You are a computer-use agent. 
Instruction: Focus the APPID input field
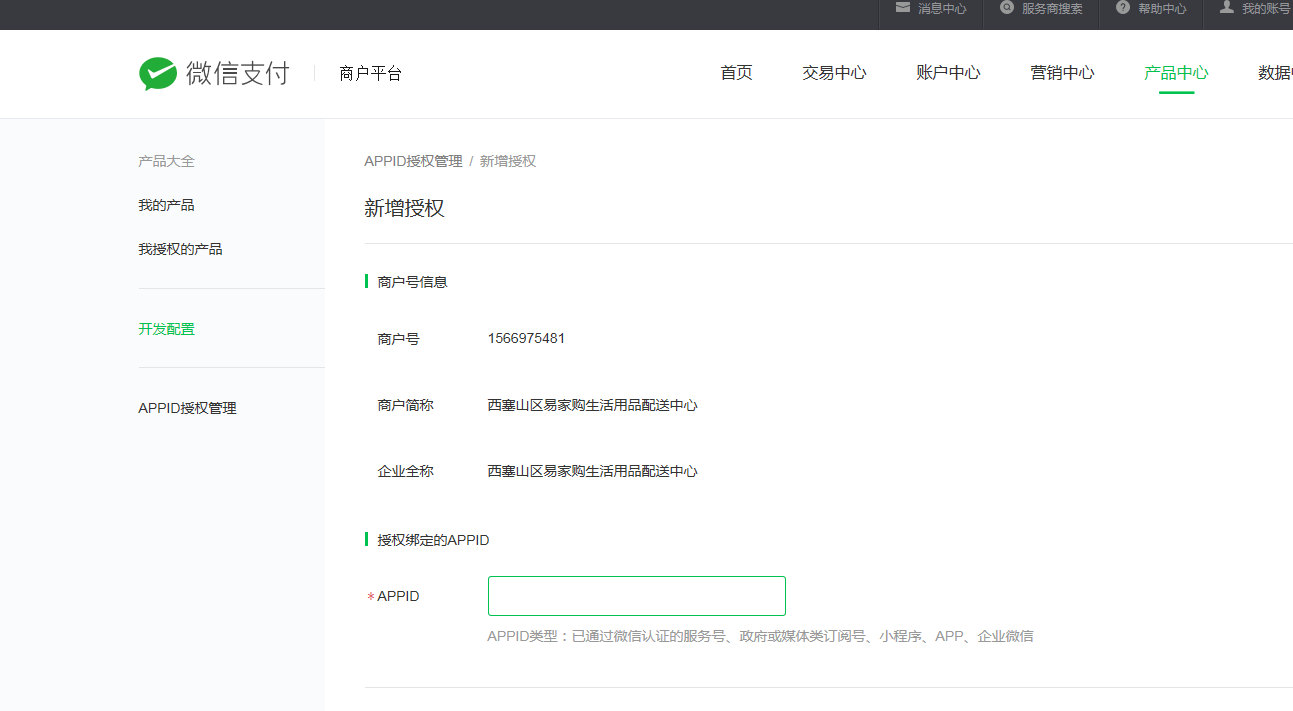[637, 596]
